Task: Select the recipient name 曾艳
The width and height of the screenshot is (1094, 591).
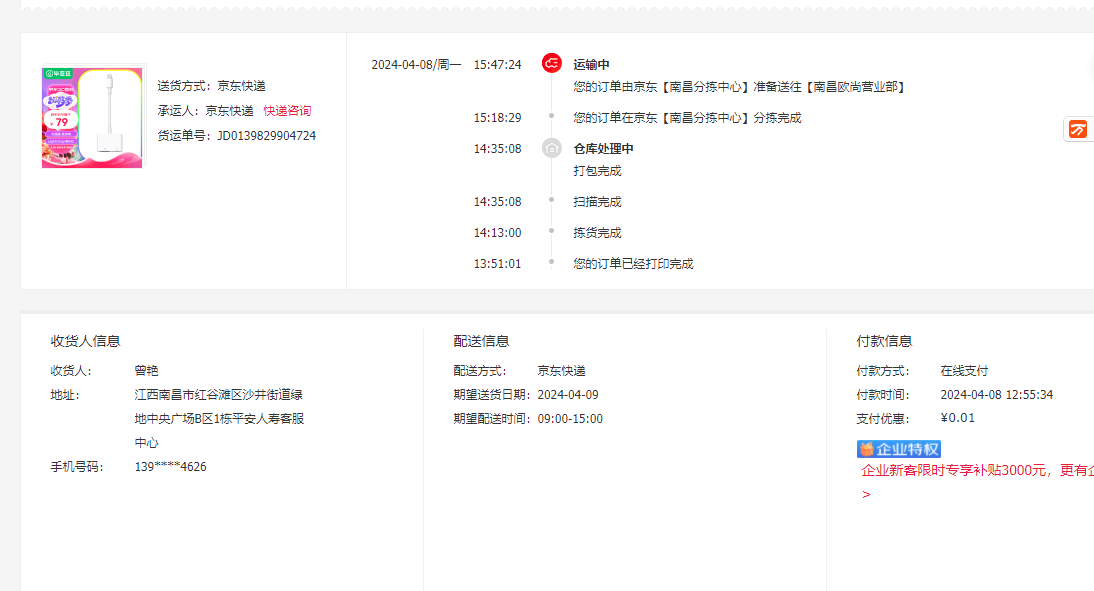Action: [x=147, y=371]
